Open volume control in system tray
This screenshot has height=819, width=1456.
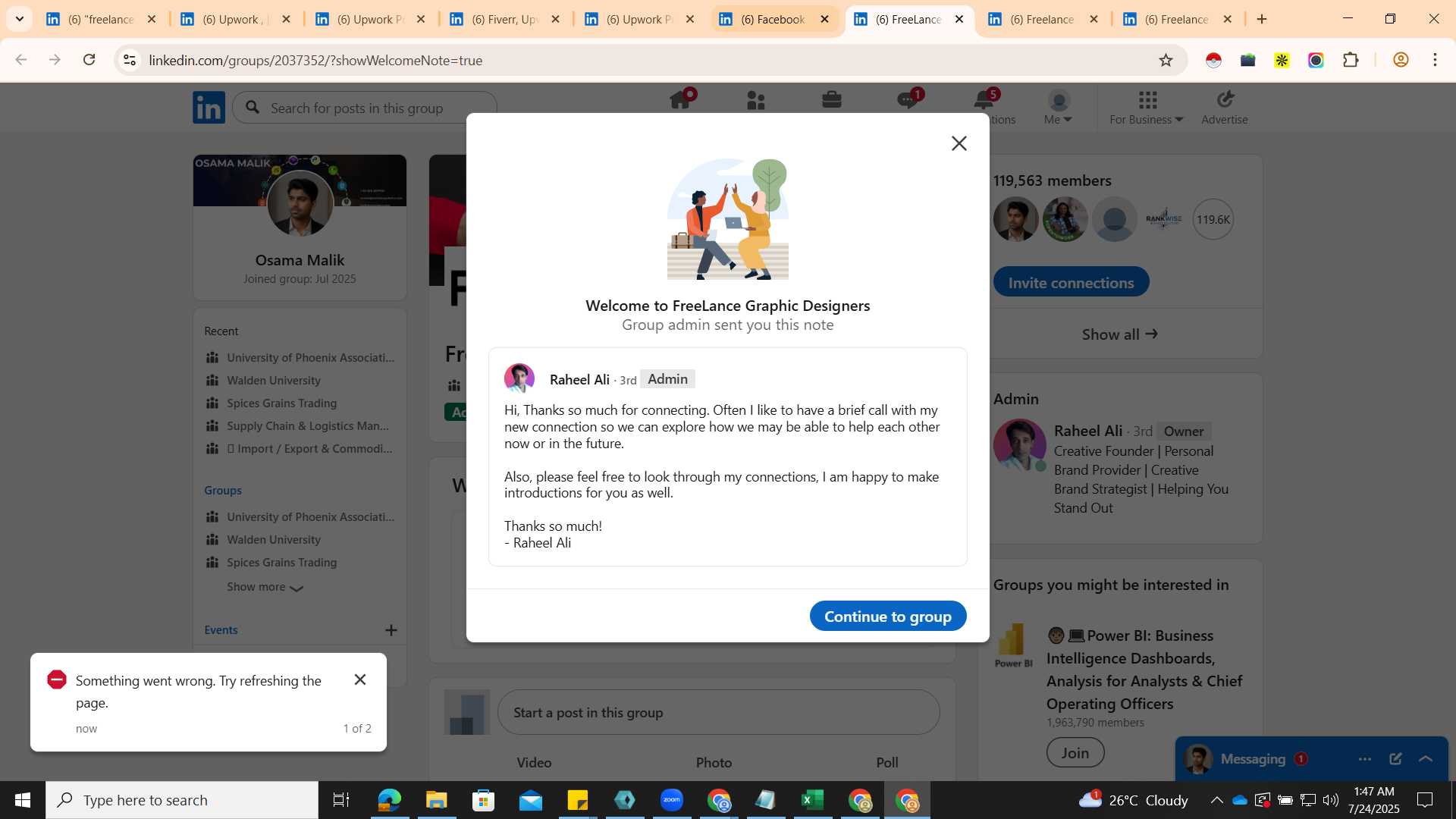(x=1331, y=800)
